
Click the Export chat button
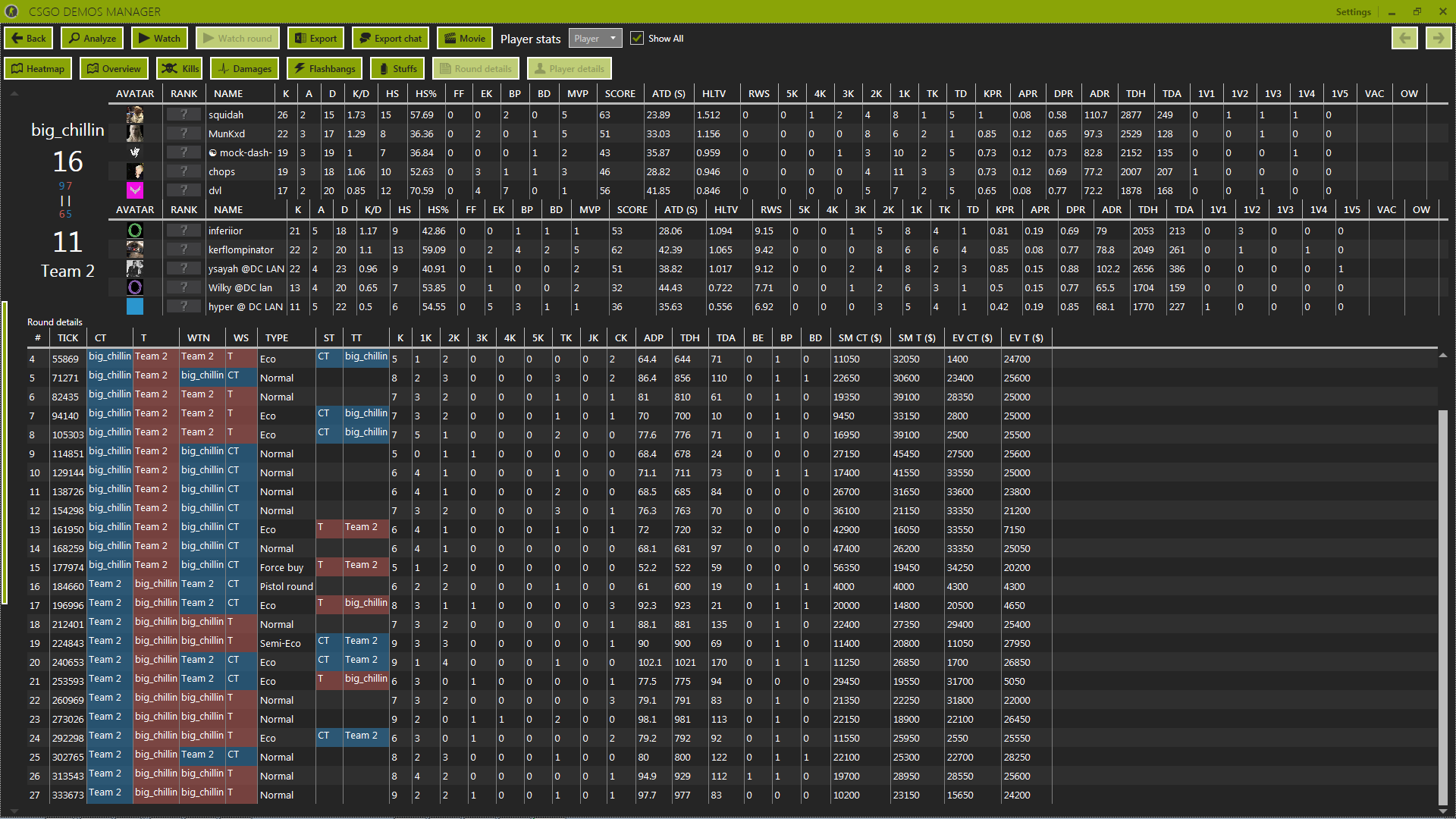click(x=391, y=39)
